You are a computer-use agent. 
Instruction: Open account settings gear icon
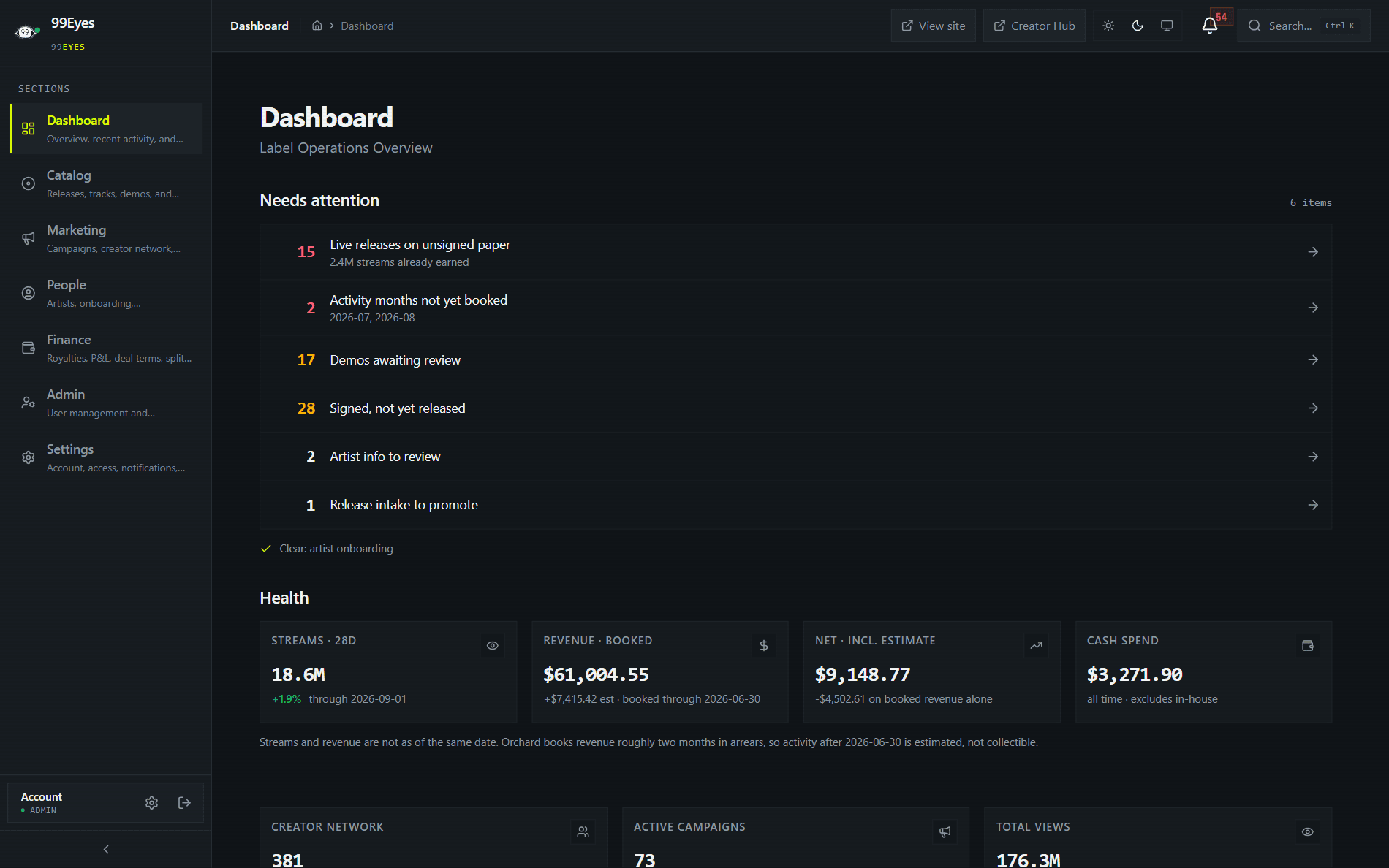coord(151,802)
